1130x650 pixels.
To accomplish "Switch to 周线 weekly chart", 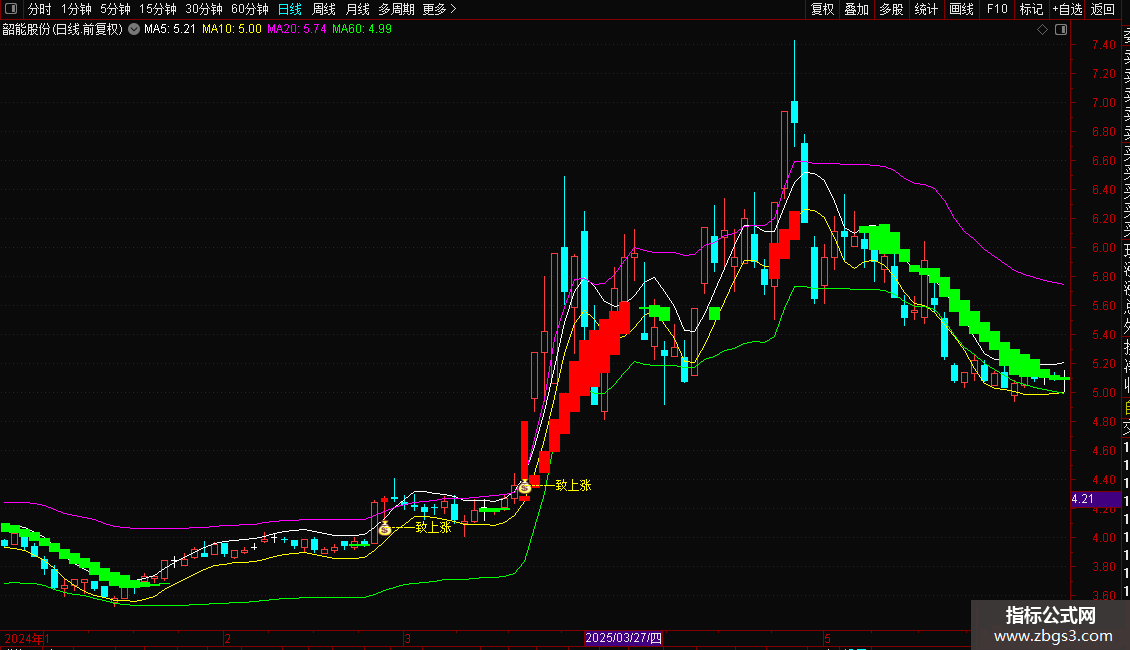I will click(x=324, y=9).
